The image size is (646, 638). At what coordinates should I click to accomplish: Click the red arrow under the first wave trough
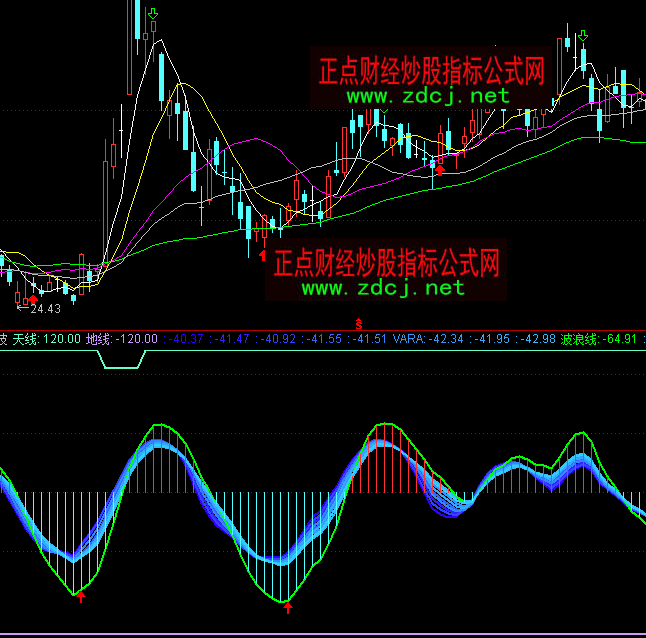(81, 597)
